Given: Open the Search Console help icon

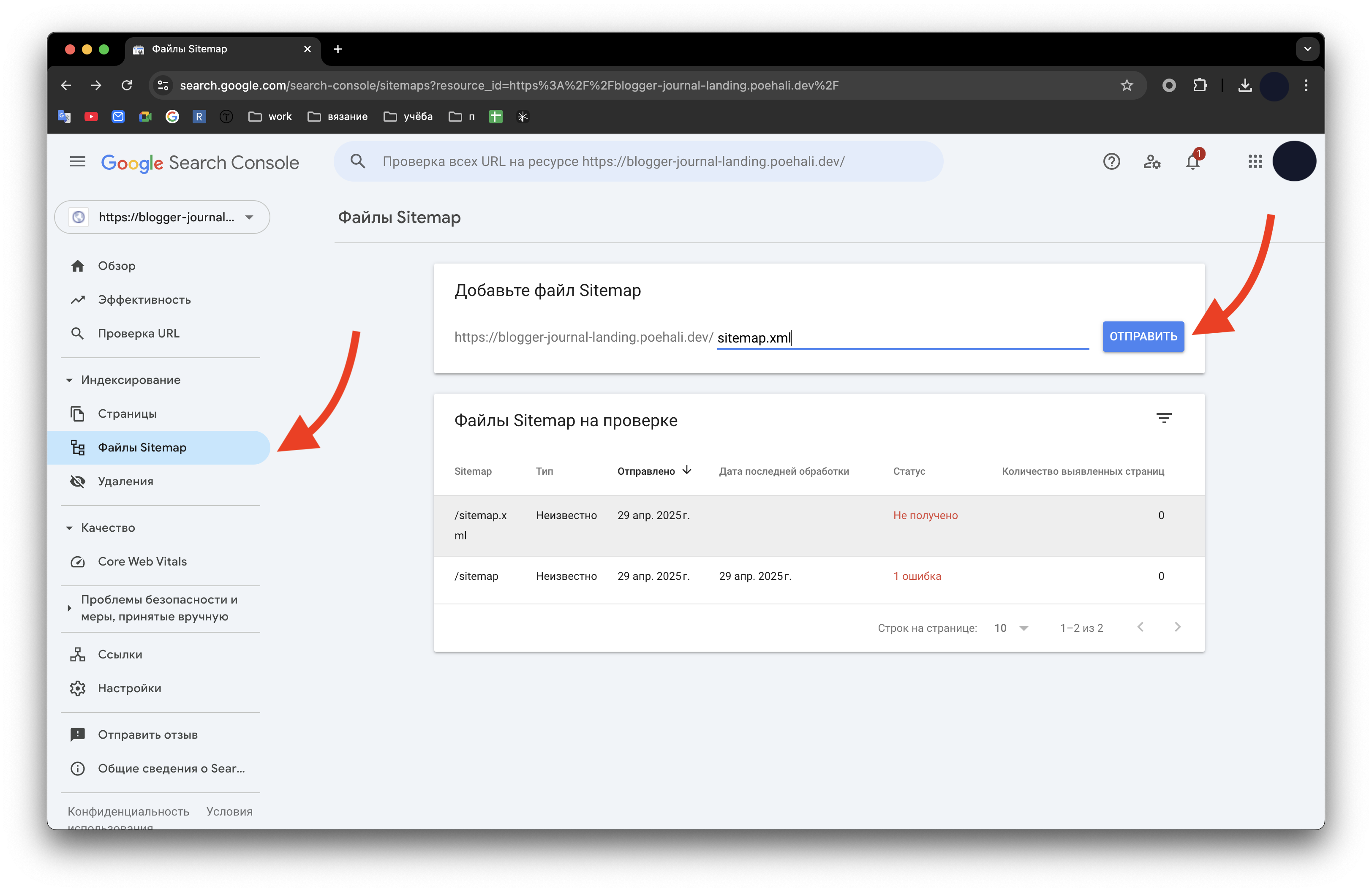Looking at the screenshot, I should pos(1111,161).
